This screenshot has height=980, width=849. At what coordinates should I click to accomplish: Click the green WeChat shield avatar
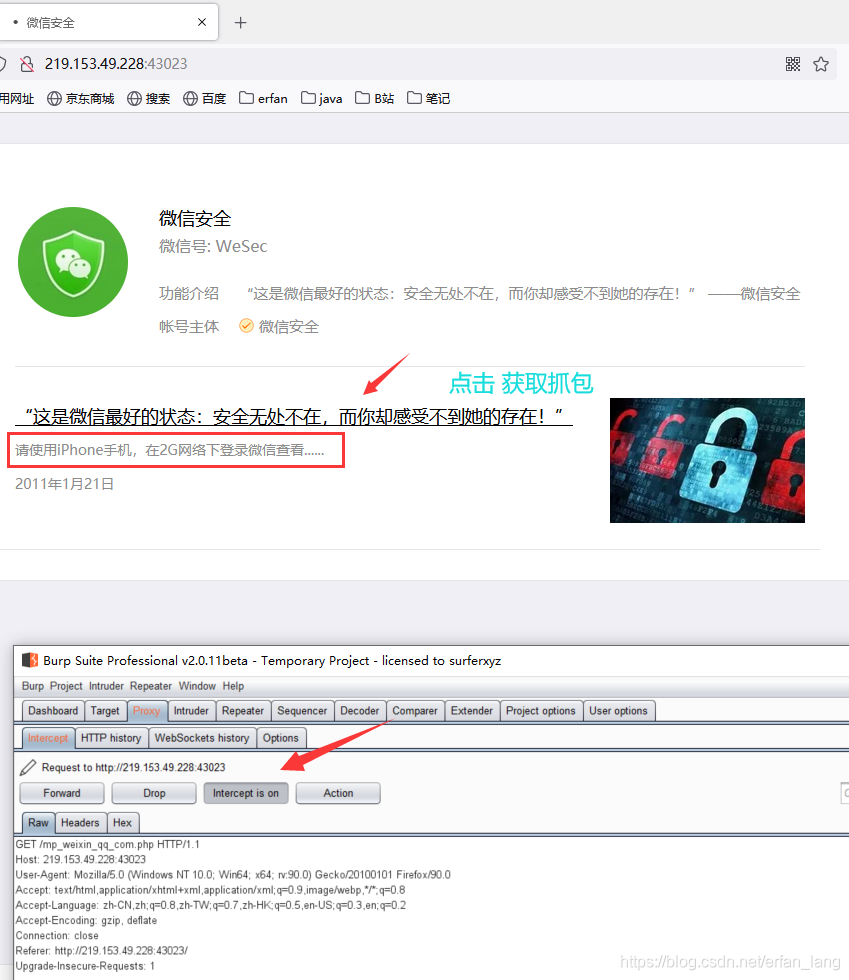pos(73,262)
